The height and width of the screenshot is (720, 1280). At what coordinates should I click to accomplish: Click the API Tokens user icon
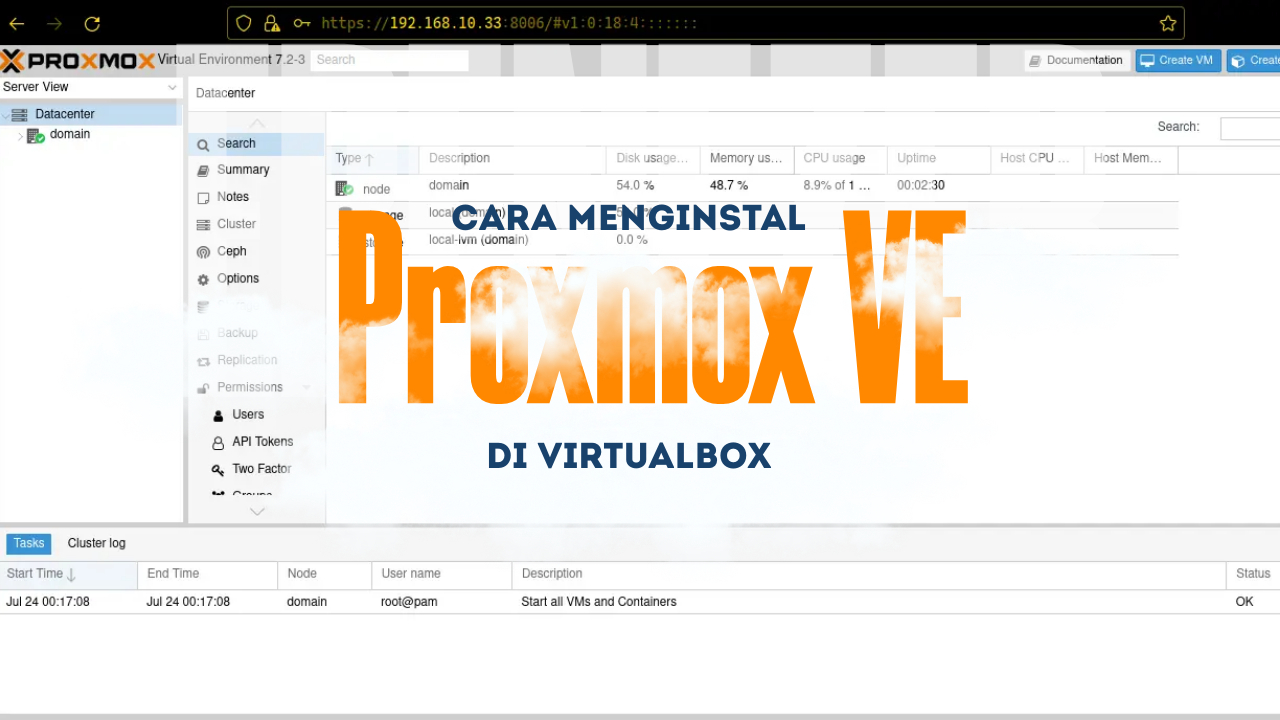click(219, 442)
